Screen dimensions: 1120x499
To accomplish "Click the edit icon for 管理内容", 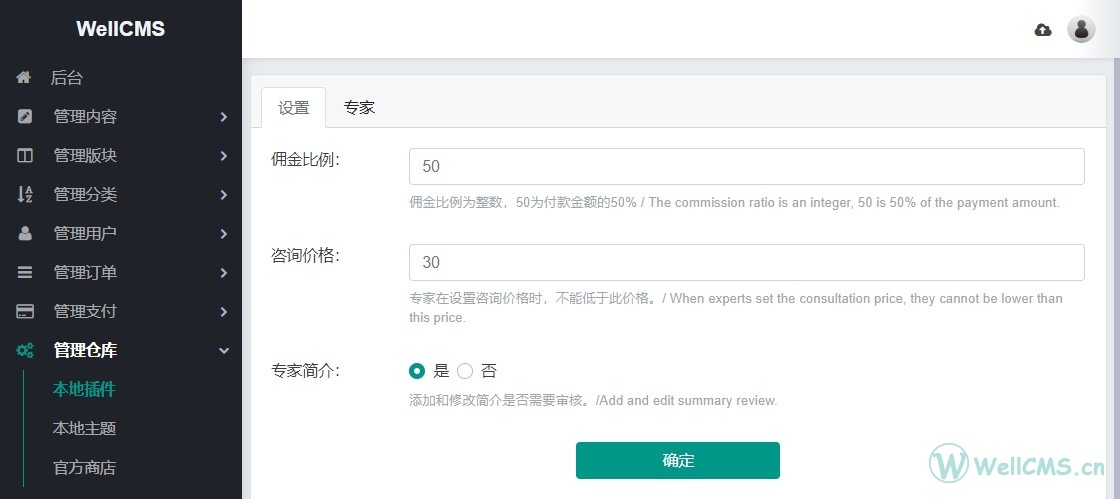I will tap(24, 116).
